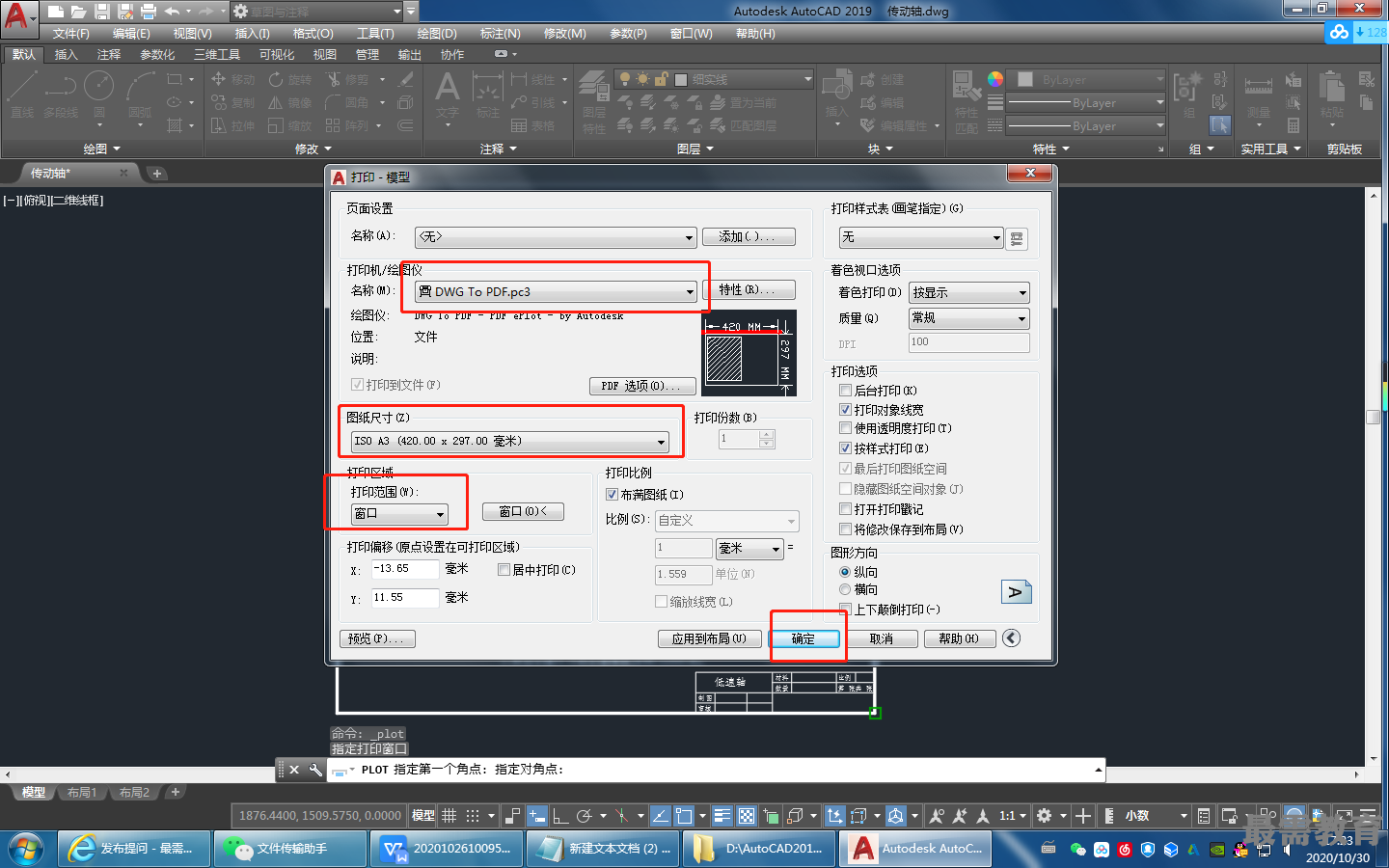This screenshot has width=1389, height=868.
Task: Open the plot range (打印范围) Window dropdown
Action: 399,513
